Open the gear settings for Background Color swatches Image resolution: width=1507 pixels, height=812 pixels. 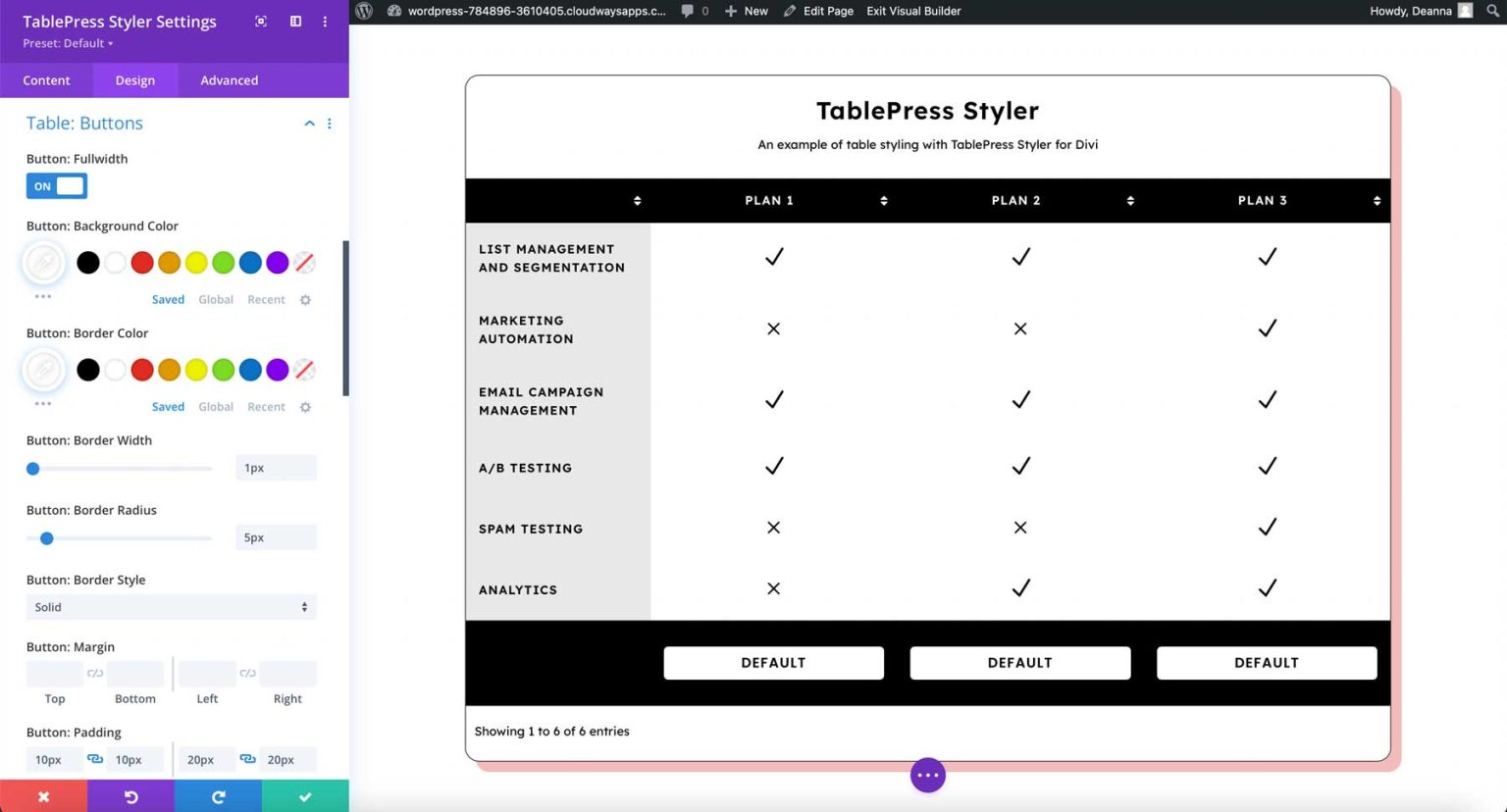pyautogui.click(x=305, y=299)
